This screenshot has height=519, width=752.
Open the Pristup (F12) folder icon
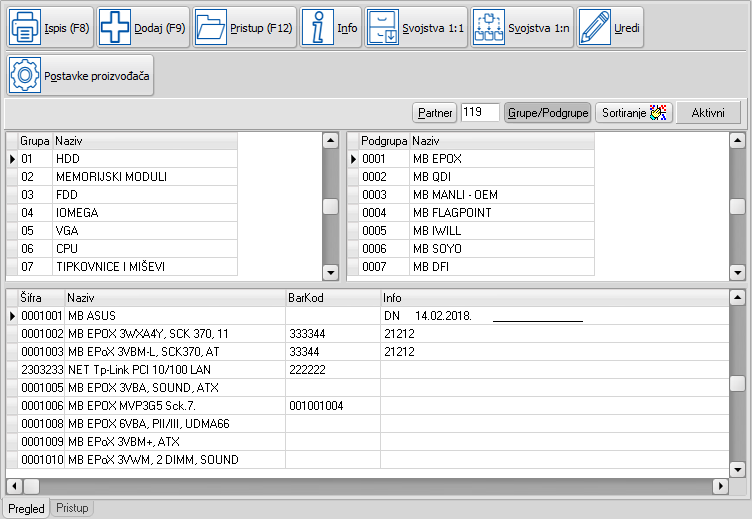211,27
